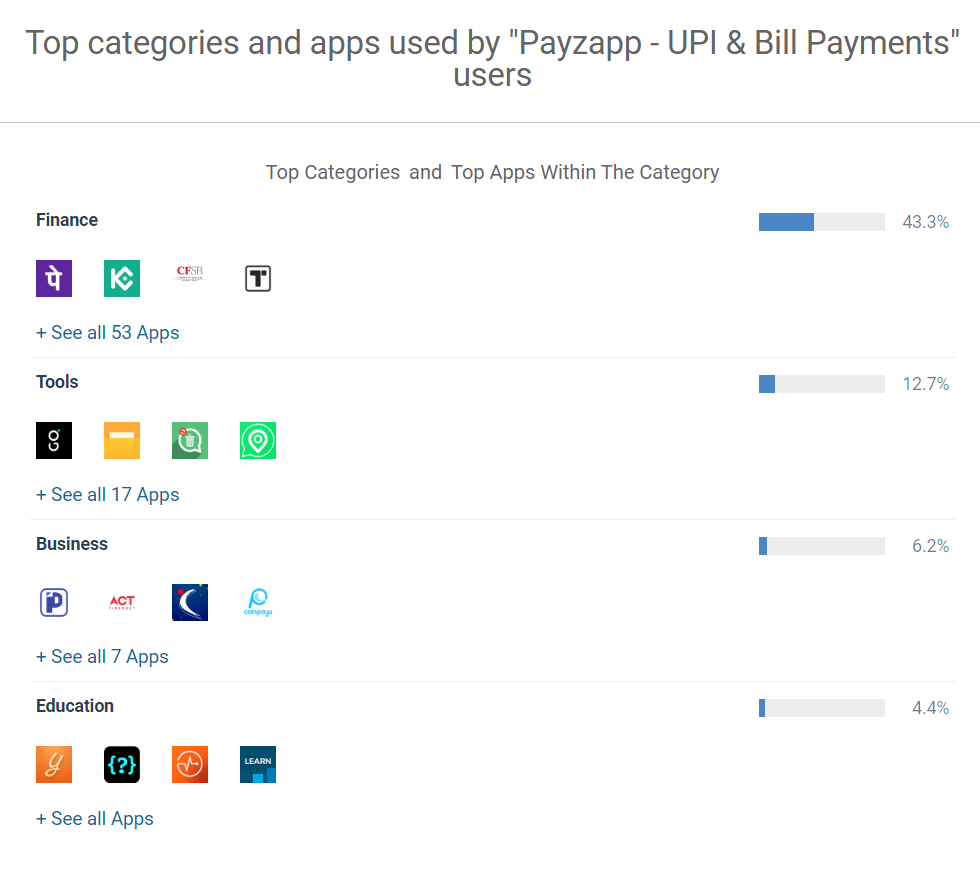Click the See all Apps link under Education
Image resolution: width=980 pixels, height=876 pixels.
tap(94, 818)
